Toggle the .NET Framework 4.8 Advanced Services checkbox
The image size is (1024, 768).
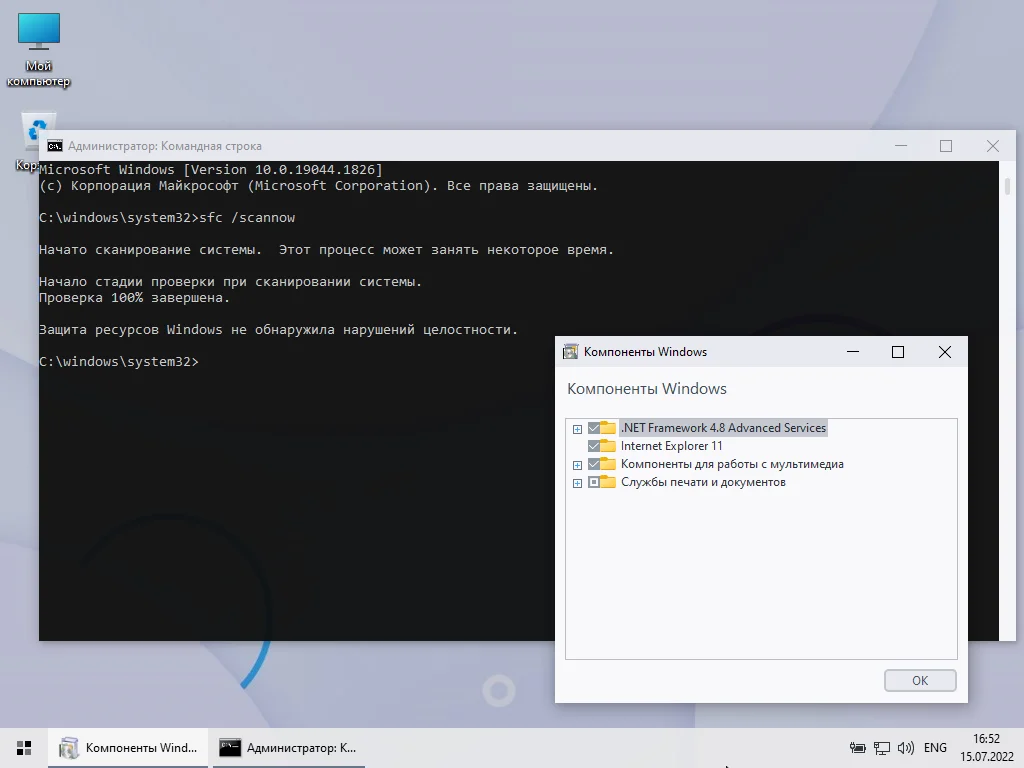pyautogui.click(x=594, y=428)
